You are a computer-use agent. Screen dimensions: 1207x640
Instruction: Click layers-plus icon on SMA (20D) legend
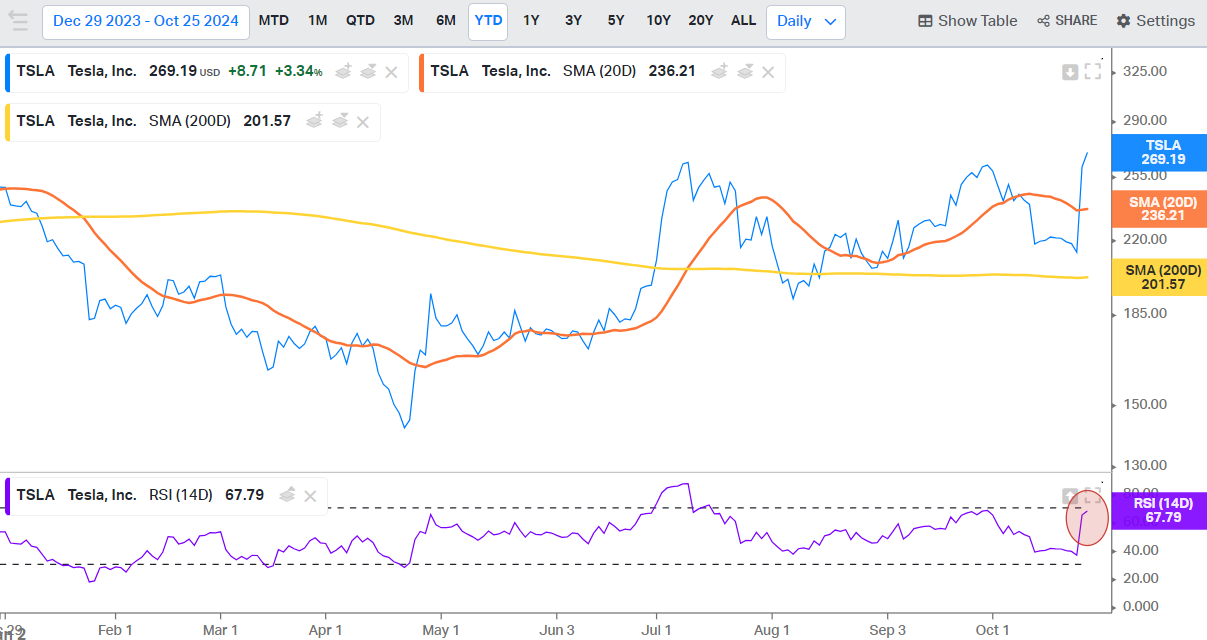tap(720, 71)
